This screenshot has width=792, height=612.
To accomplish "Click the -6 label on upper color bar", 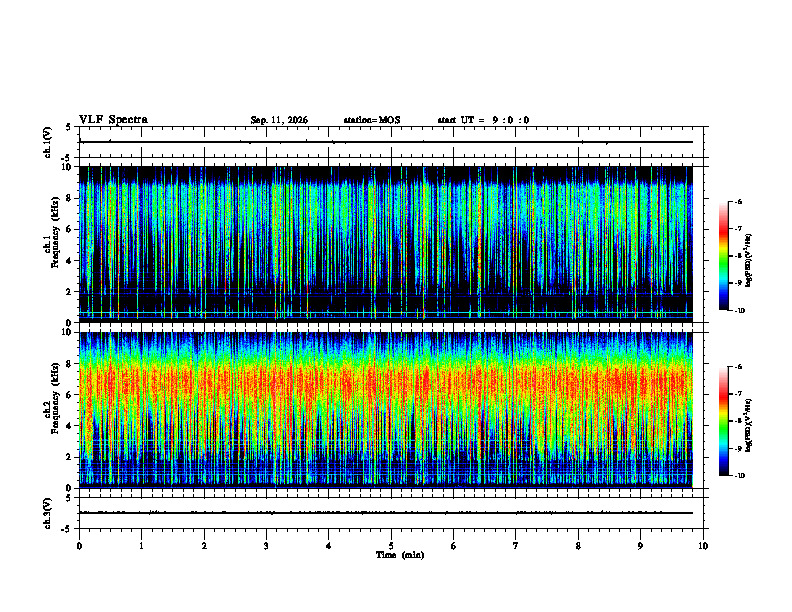I will pos(738,202).
